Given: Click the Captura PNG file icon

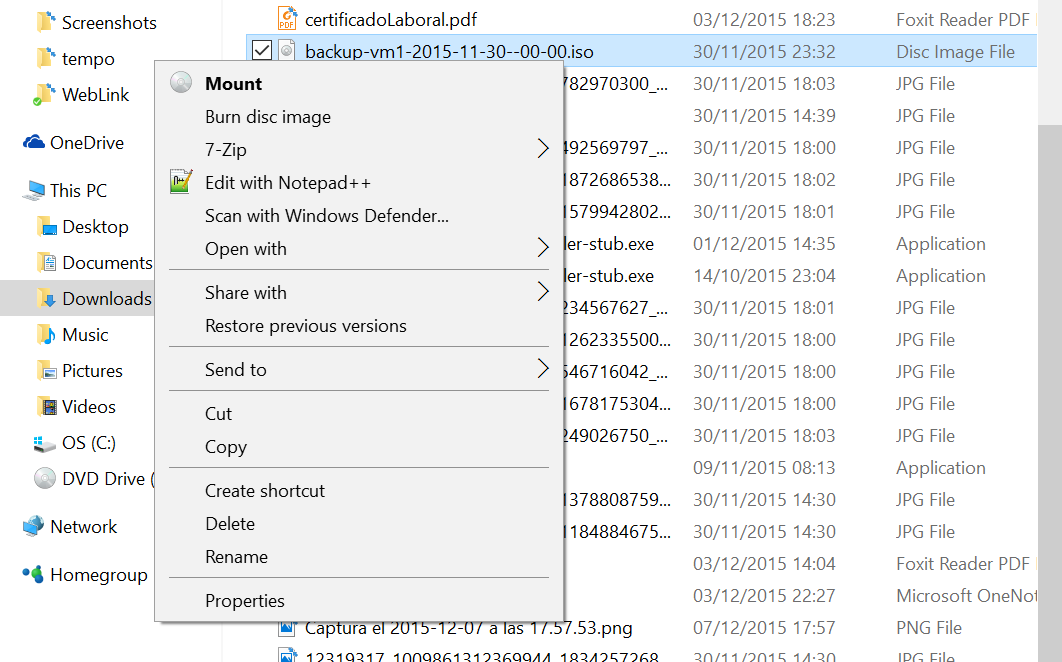Looking at the screenshot, I should (287, 628).
